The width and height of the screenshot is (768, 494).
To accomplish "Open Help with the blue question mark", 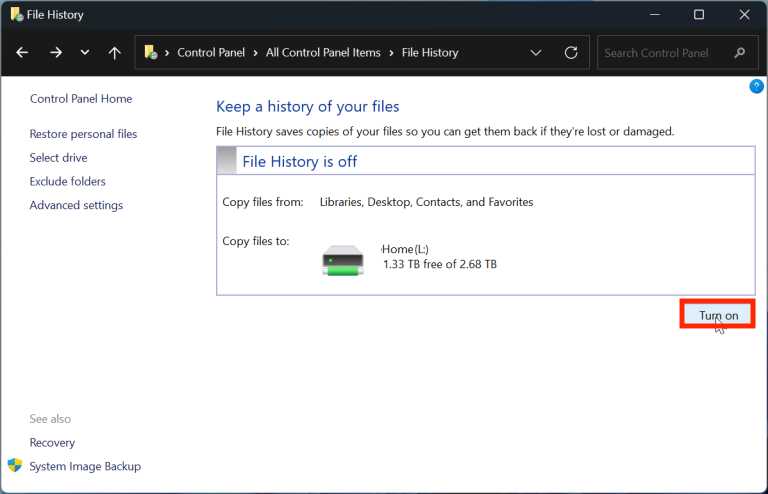I will pos(756,87).
